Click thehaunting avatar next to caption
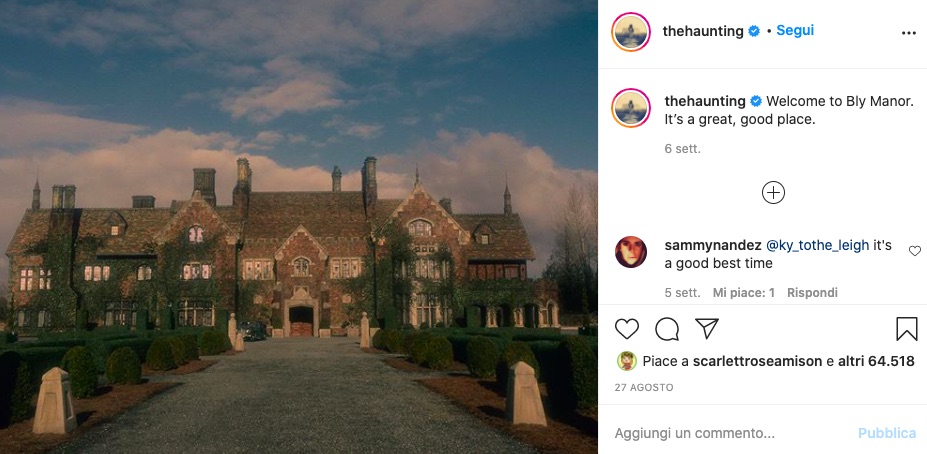 [x=631, y=108]
